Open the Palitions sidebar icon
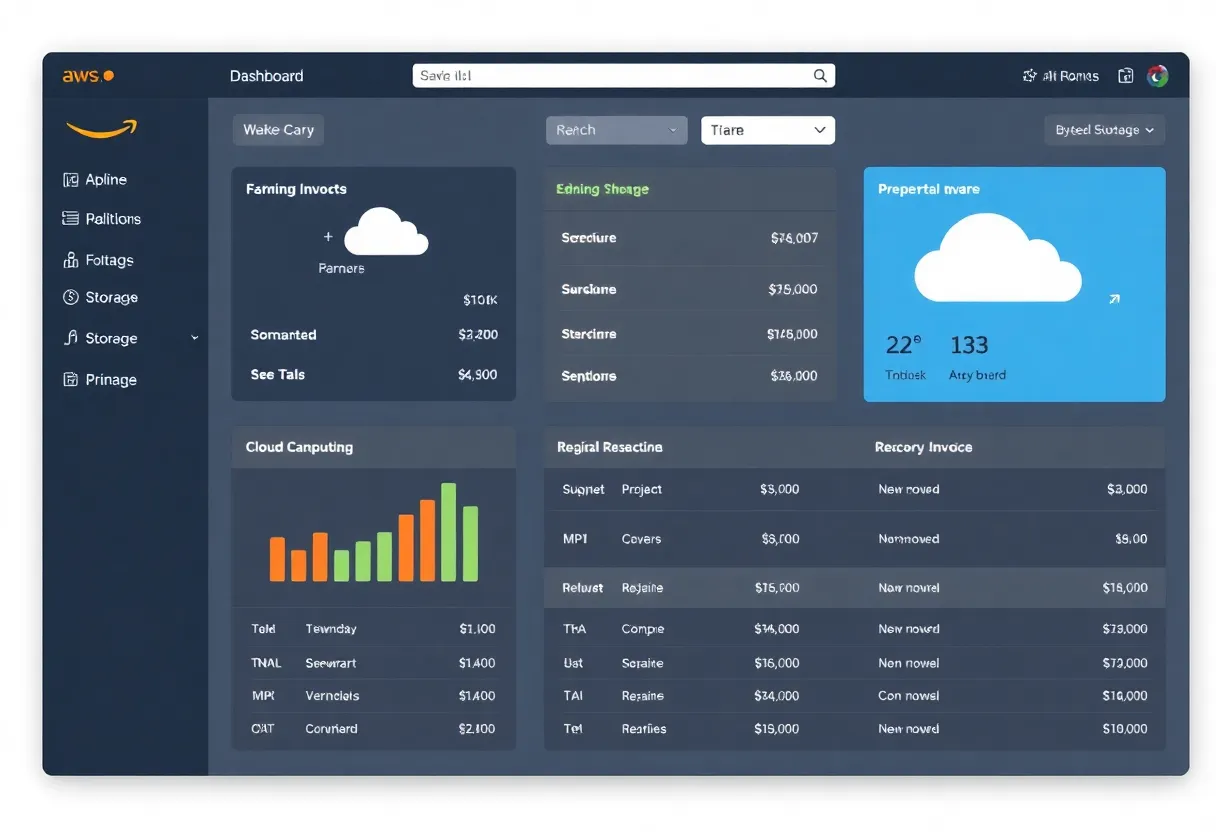The height and width of the screenshot is (832, 1216). pos(70,218)
